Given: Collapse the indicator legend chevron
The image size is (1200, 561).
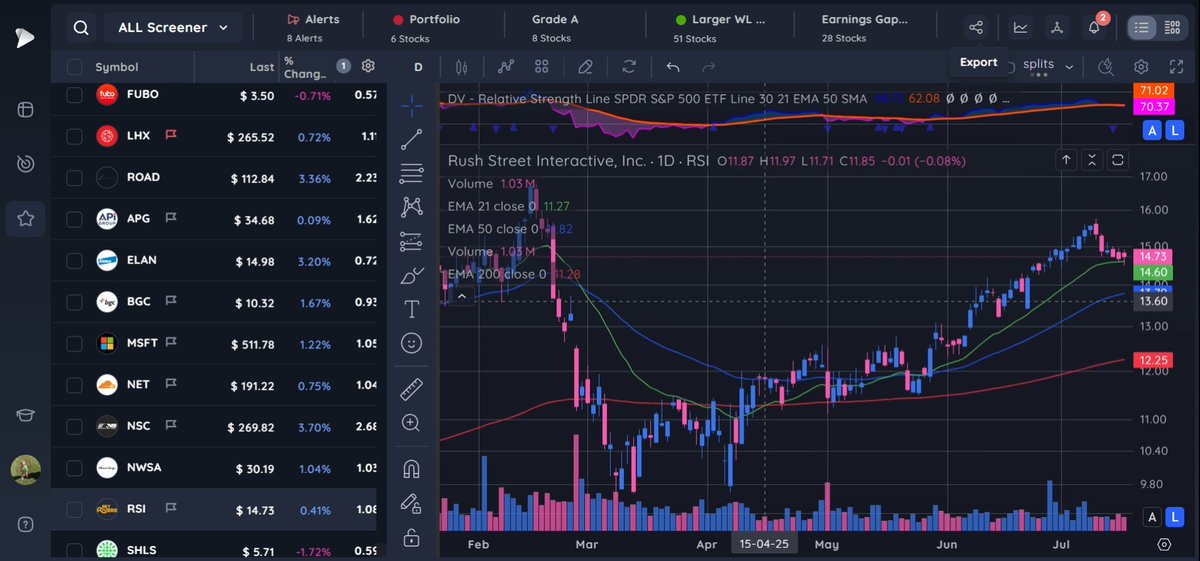Looking at the screenshot, I should click(x=461, y=296).
